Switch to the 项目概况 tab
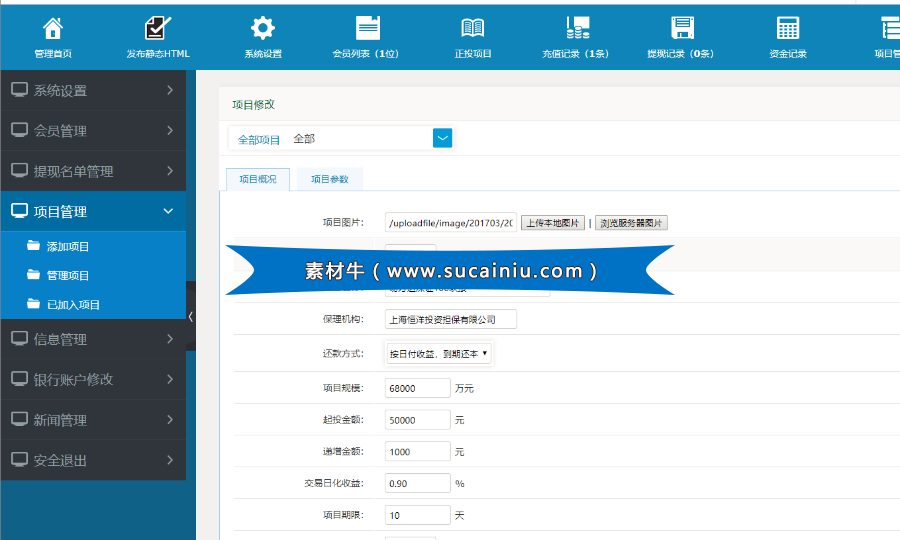The width and height of the screenshot is (900, 540). (x=258, y=179)
